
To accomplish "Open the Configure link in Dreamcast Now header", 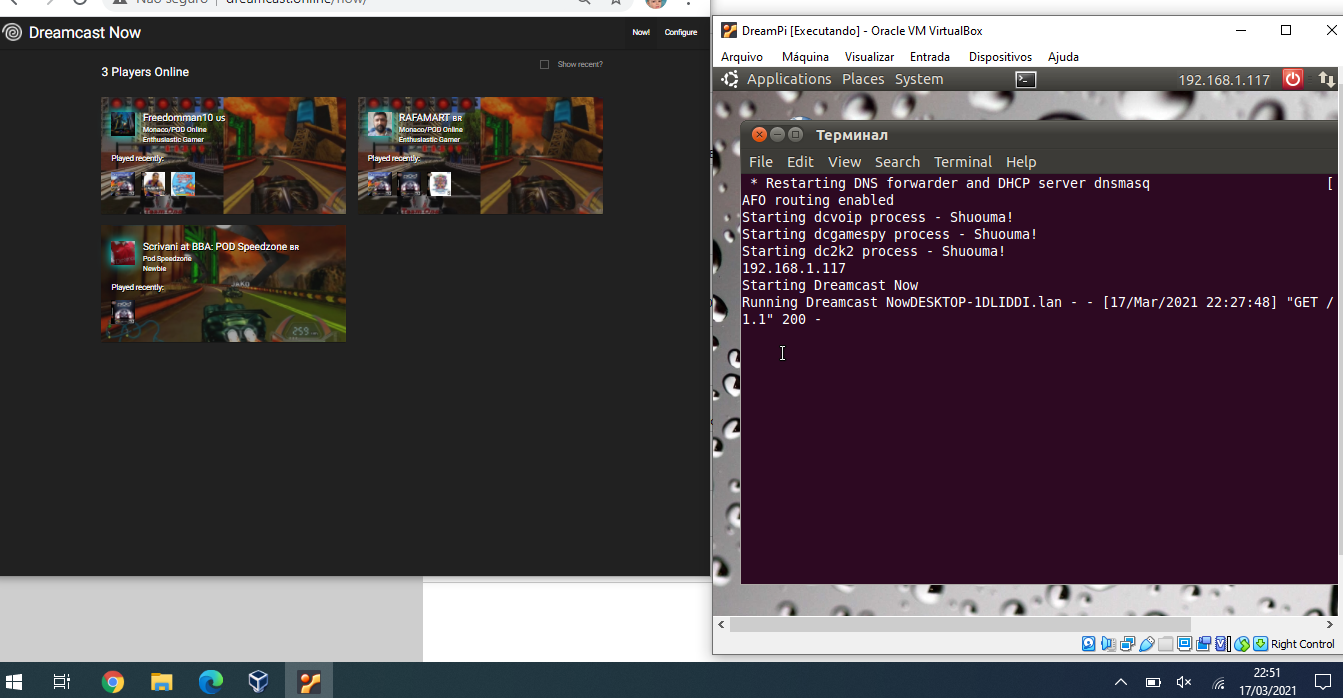I will (681, 33).
